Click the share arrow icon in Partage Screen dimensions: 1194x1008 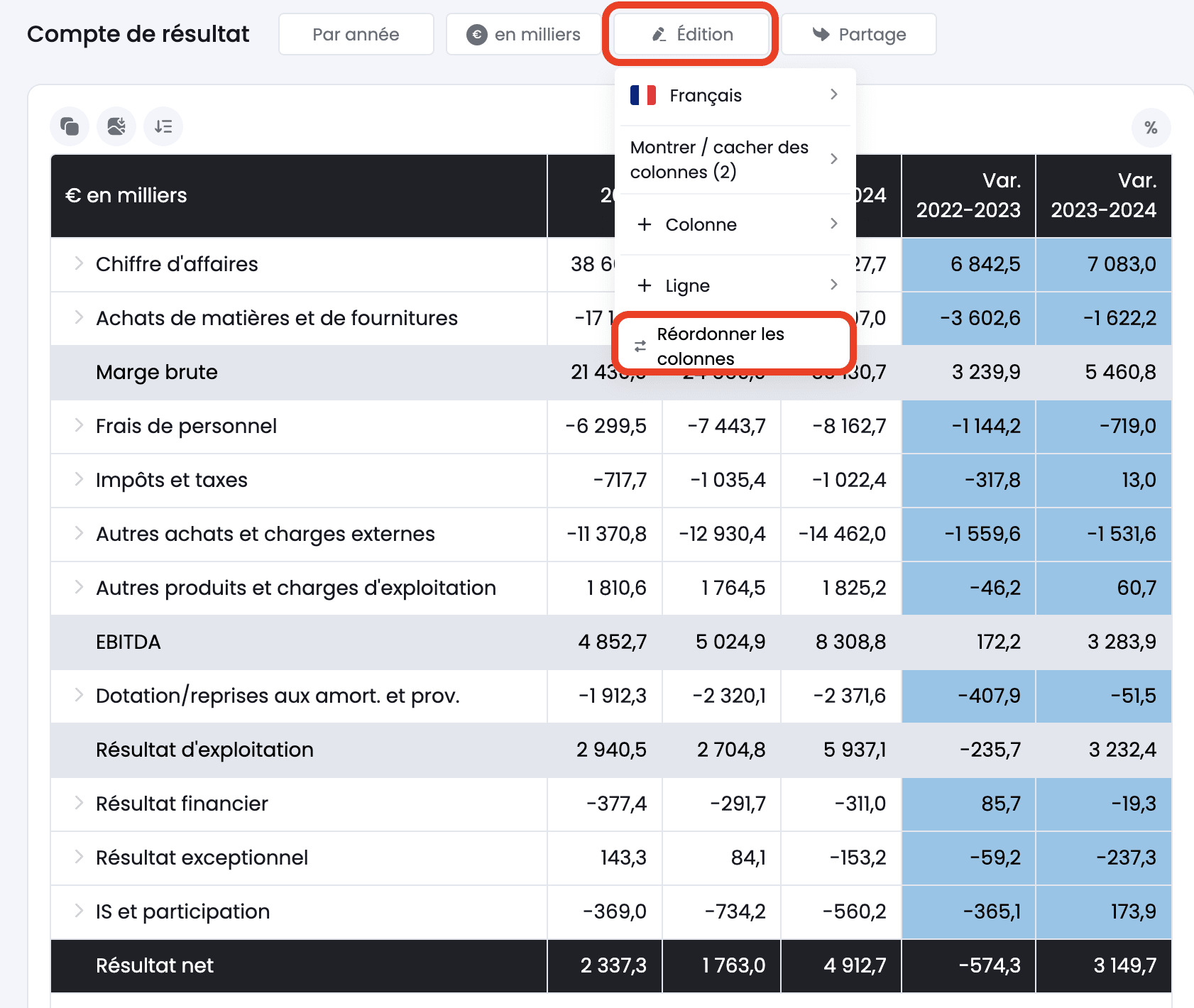click(x=821, y=34)
